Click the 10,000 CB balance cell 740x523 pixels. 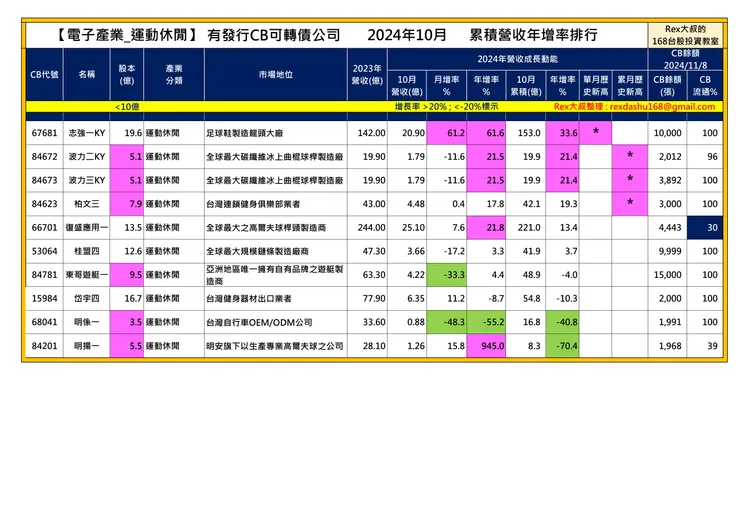[x=667, y=133]
